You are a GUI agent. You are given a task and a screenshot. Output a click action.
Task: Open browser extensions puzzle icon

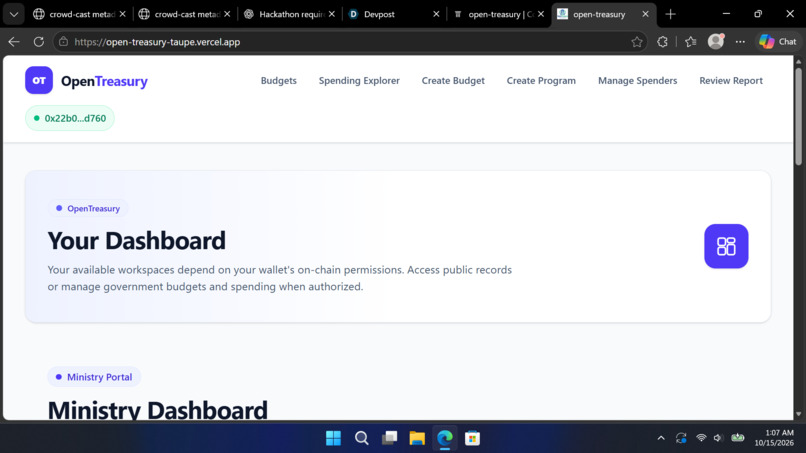click(x=662, y=42)
